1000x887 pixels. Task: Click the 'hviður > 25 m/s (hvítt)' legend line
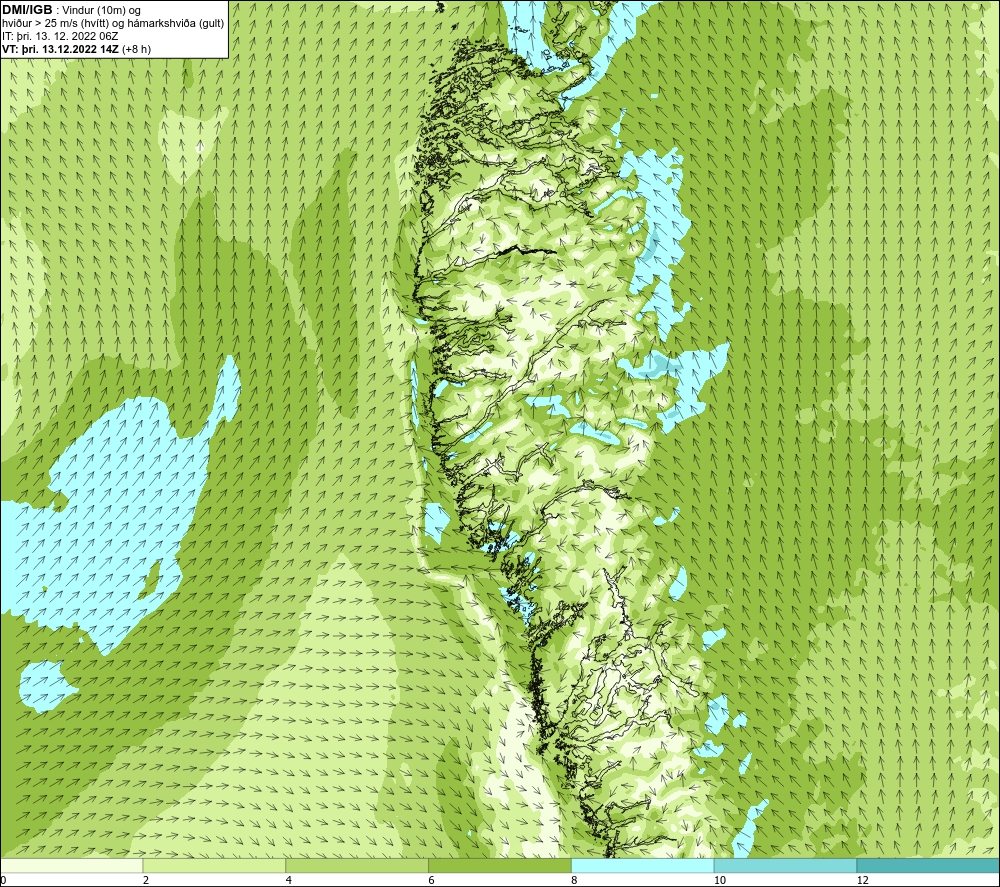coord(113,24)
